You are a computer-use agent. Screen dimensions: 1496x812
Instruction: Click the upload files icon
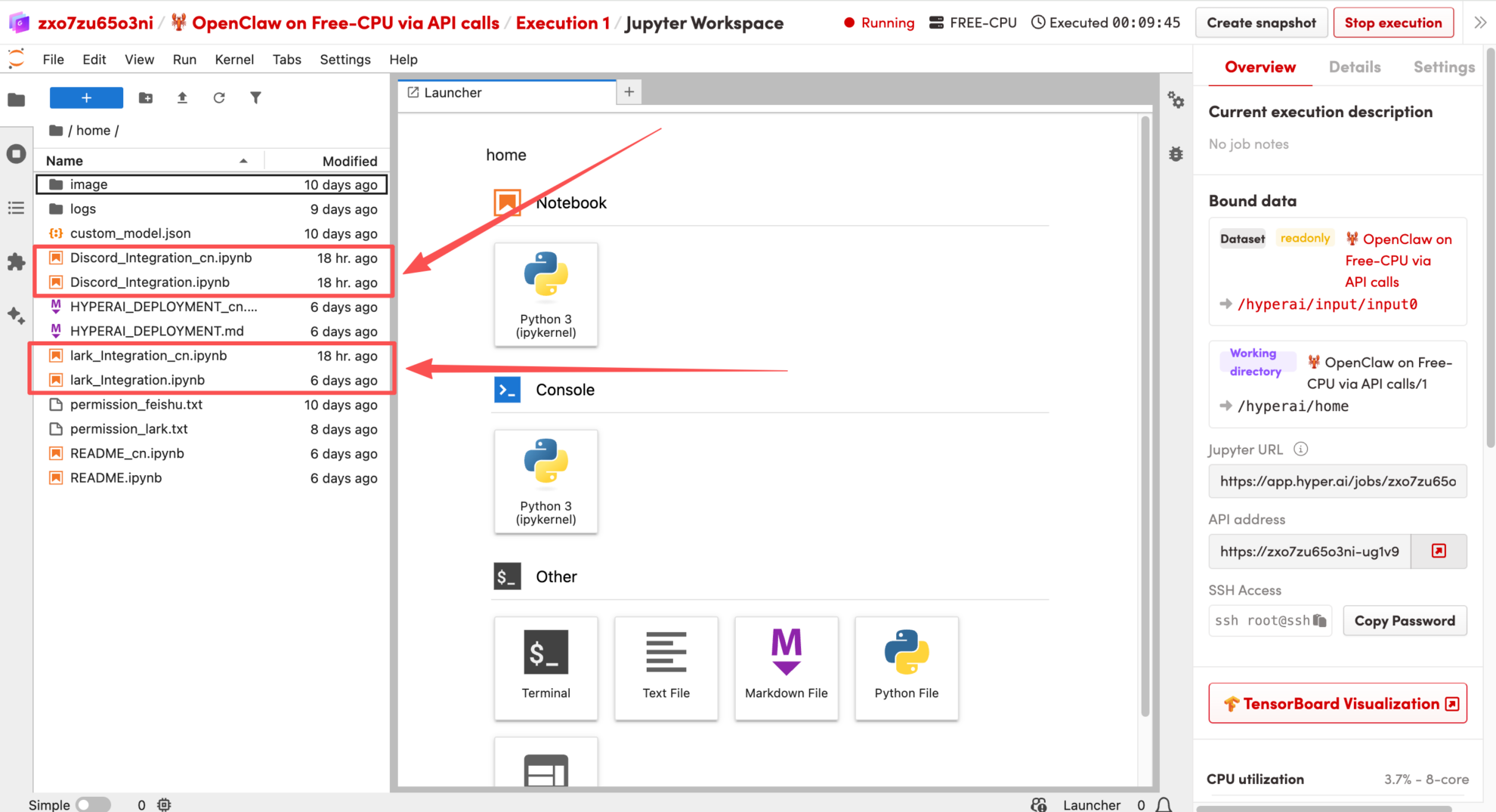(182, 97)
